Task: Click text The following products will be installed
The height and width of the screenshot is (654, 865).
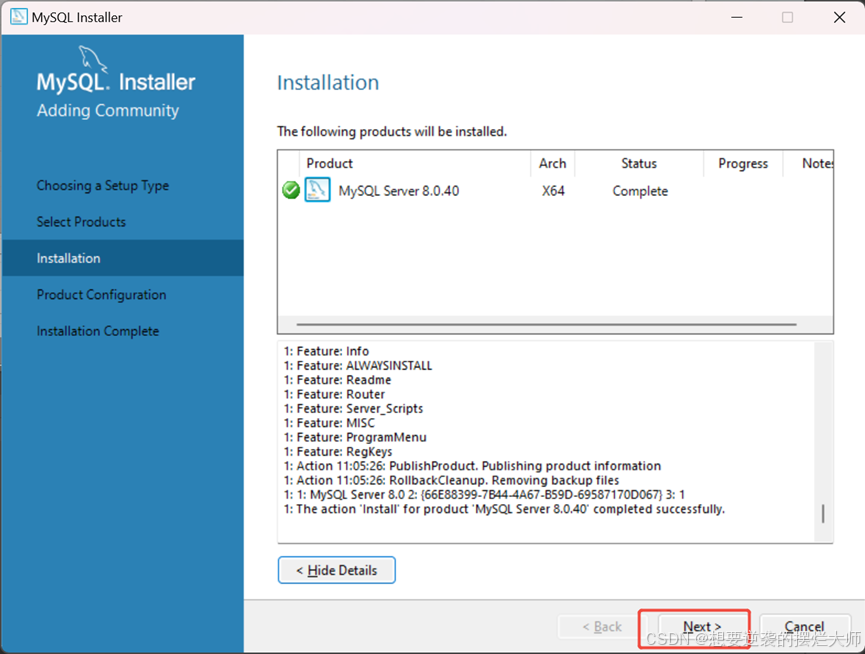Action: (392, 131)
